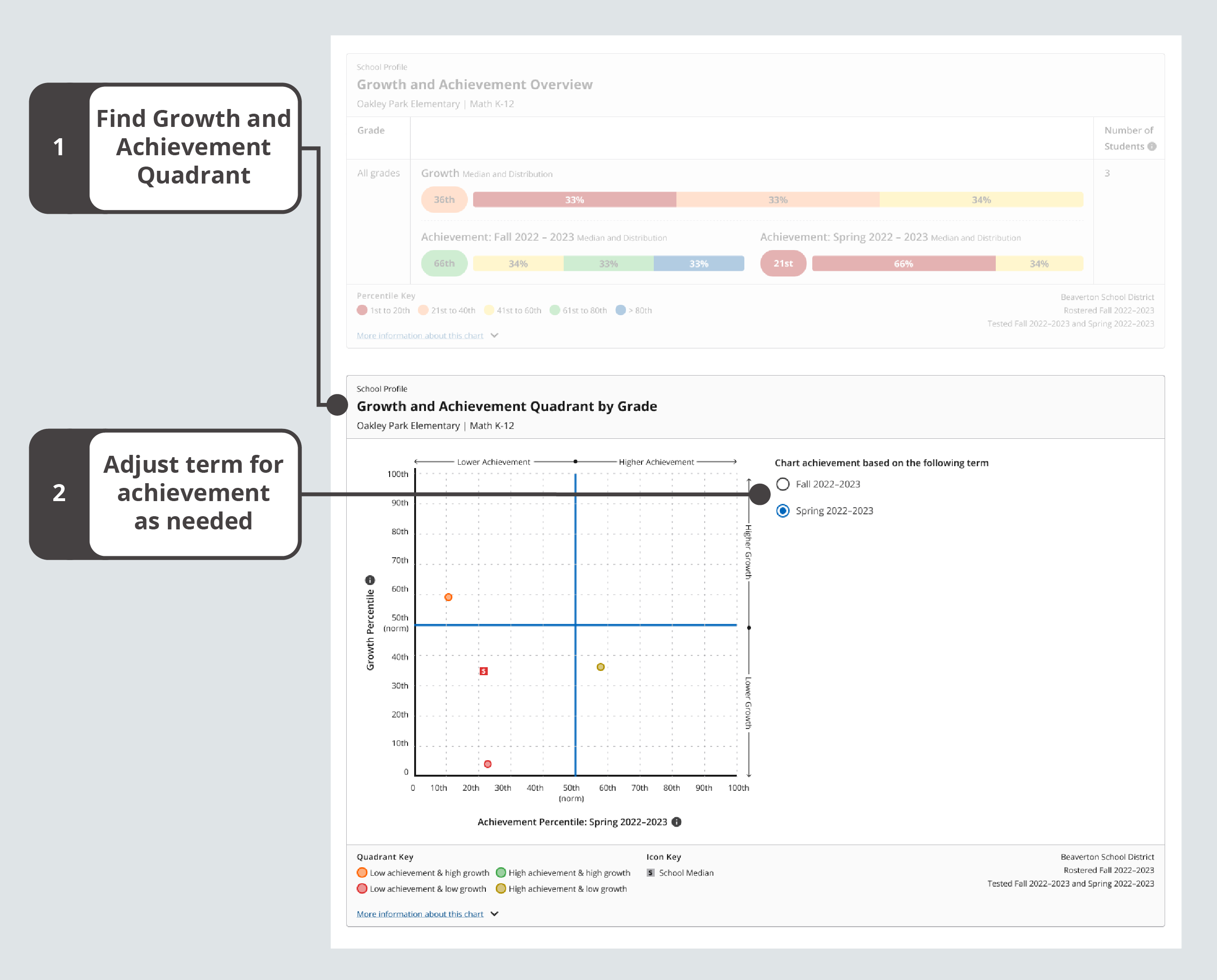The height and width of the screenshot is (980, 1217).
Task: Click the 33% segment in the Growth distribution bar
Action: tap(574, 199)
